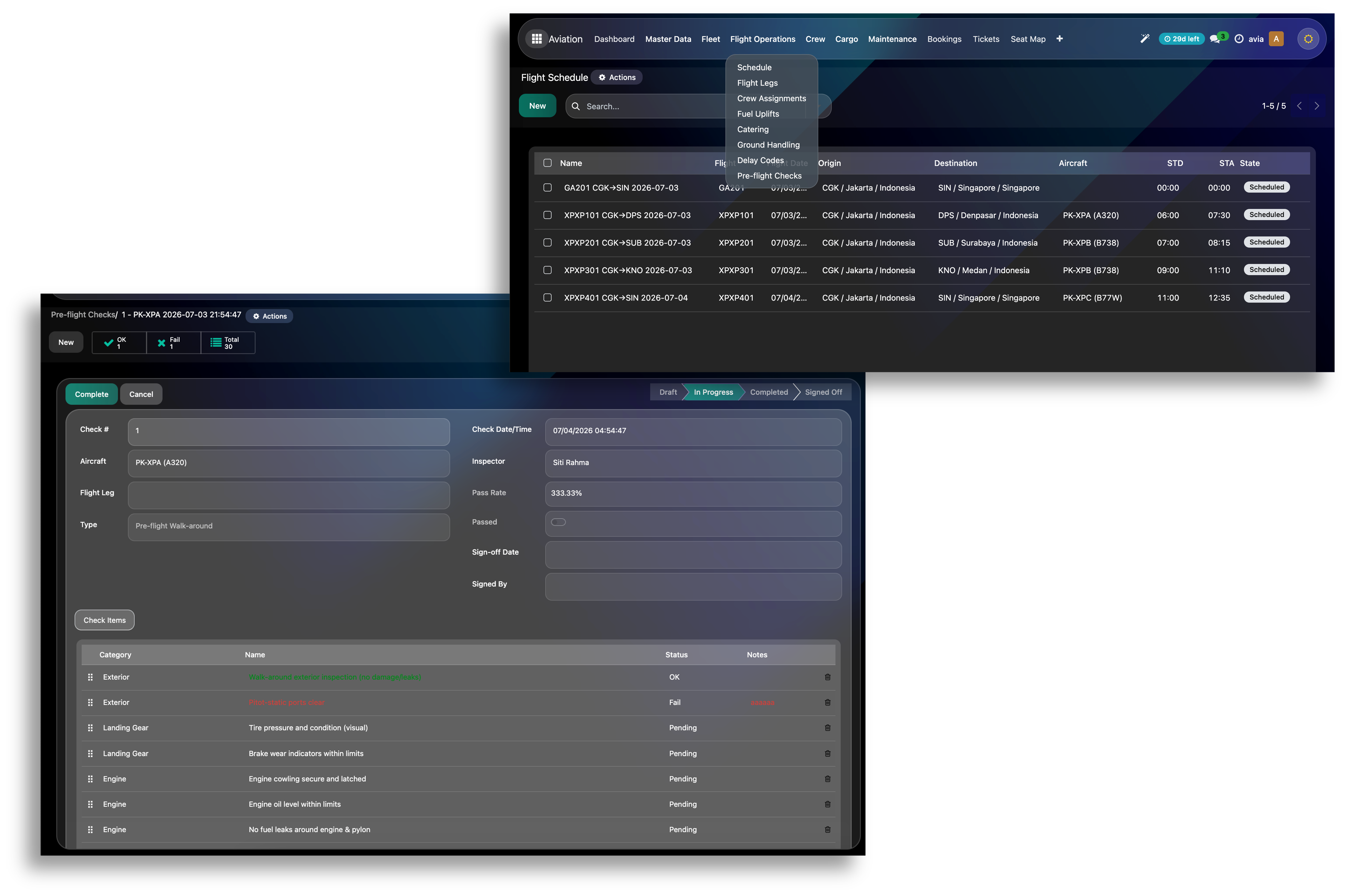Sort flights by the STD column header
The image size is (1348, 896).
point(1174,163)
